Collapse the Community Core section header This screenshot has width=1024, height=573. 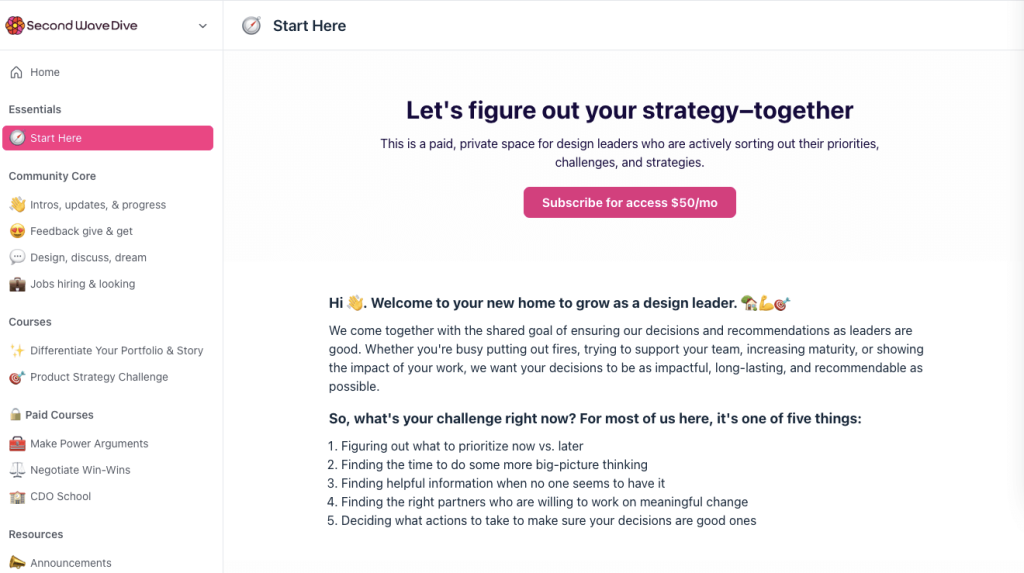click(x=52, y=176)
